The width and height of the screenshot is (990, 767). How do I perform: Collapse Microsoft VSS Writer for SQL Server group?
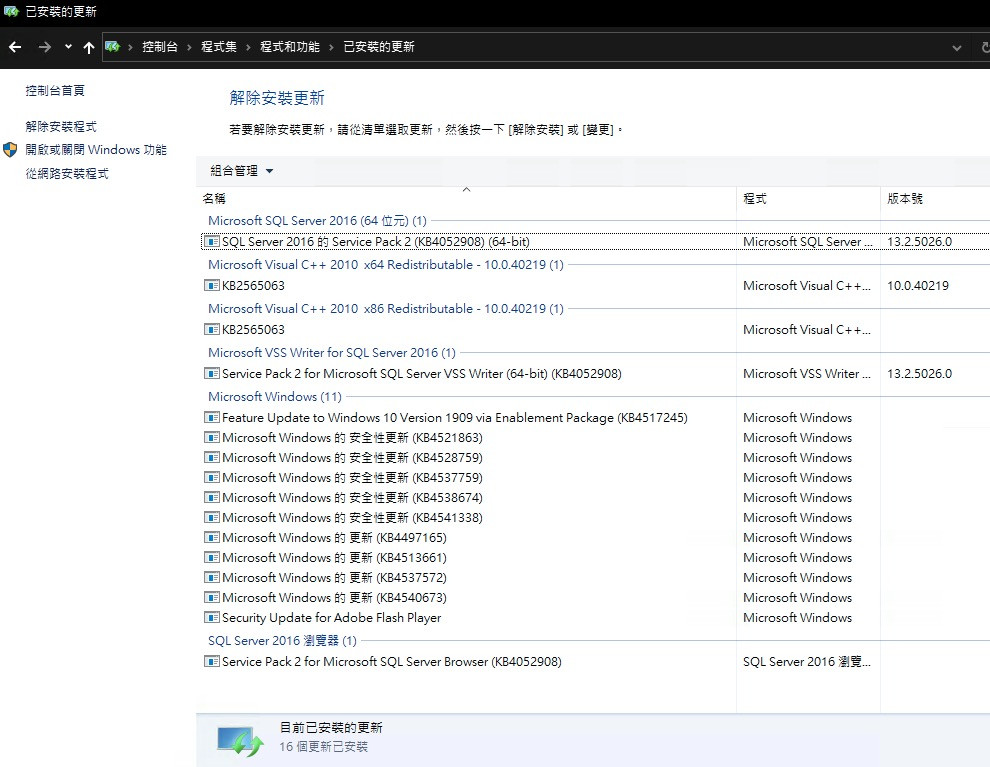point(331,352)
